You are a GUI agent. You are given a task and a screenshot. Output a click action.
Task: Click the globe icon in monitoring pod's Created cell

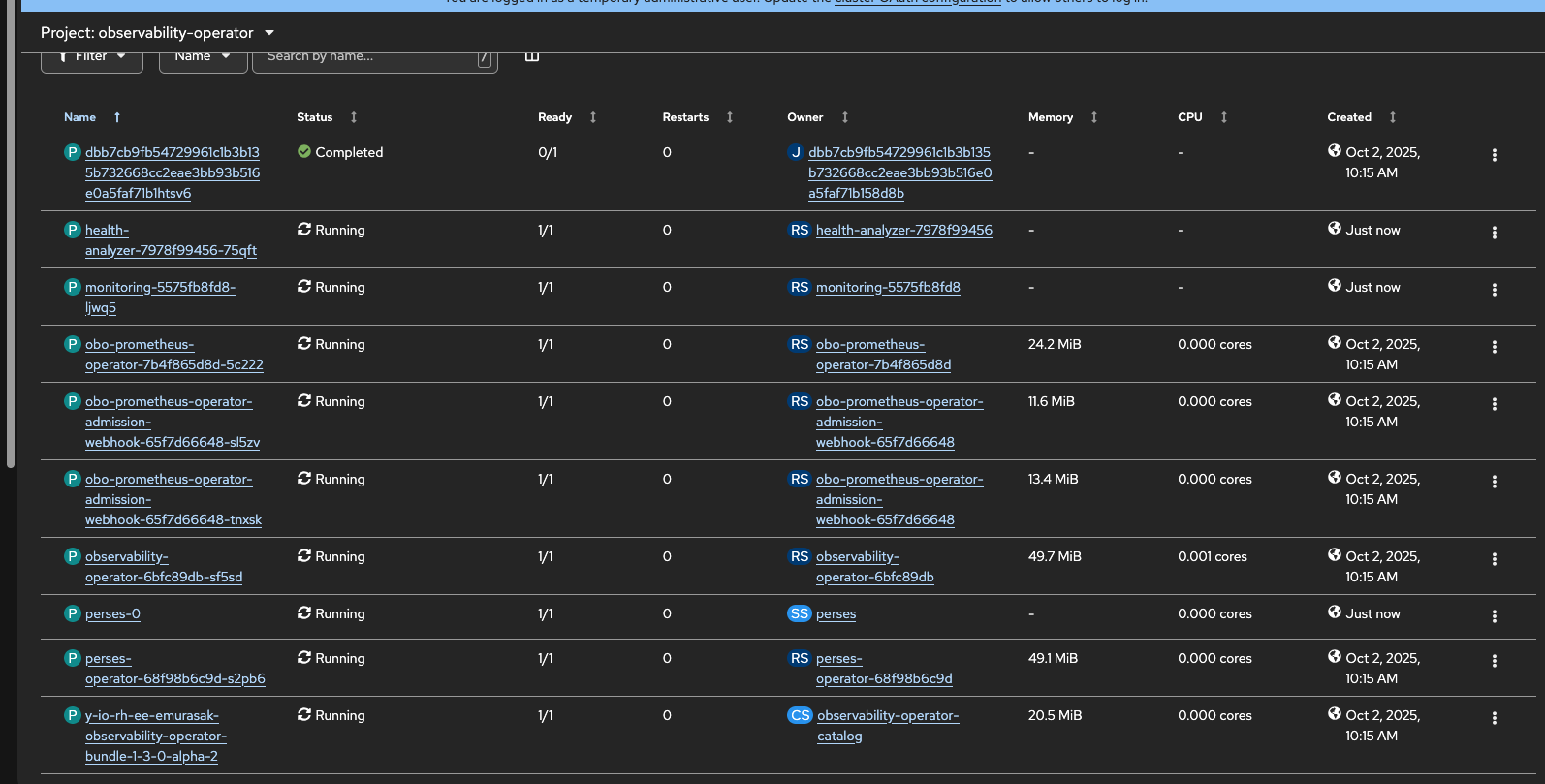pyautogui.click(x=1335, y=286)
